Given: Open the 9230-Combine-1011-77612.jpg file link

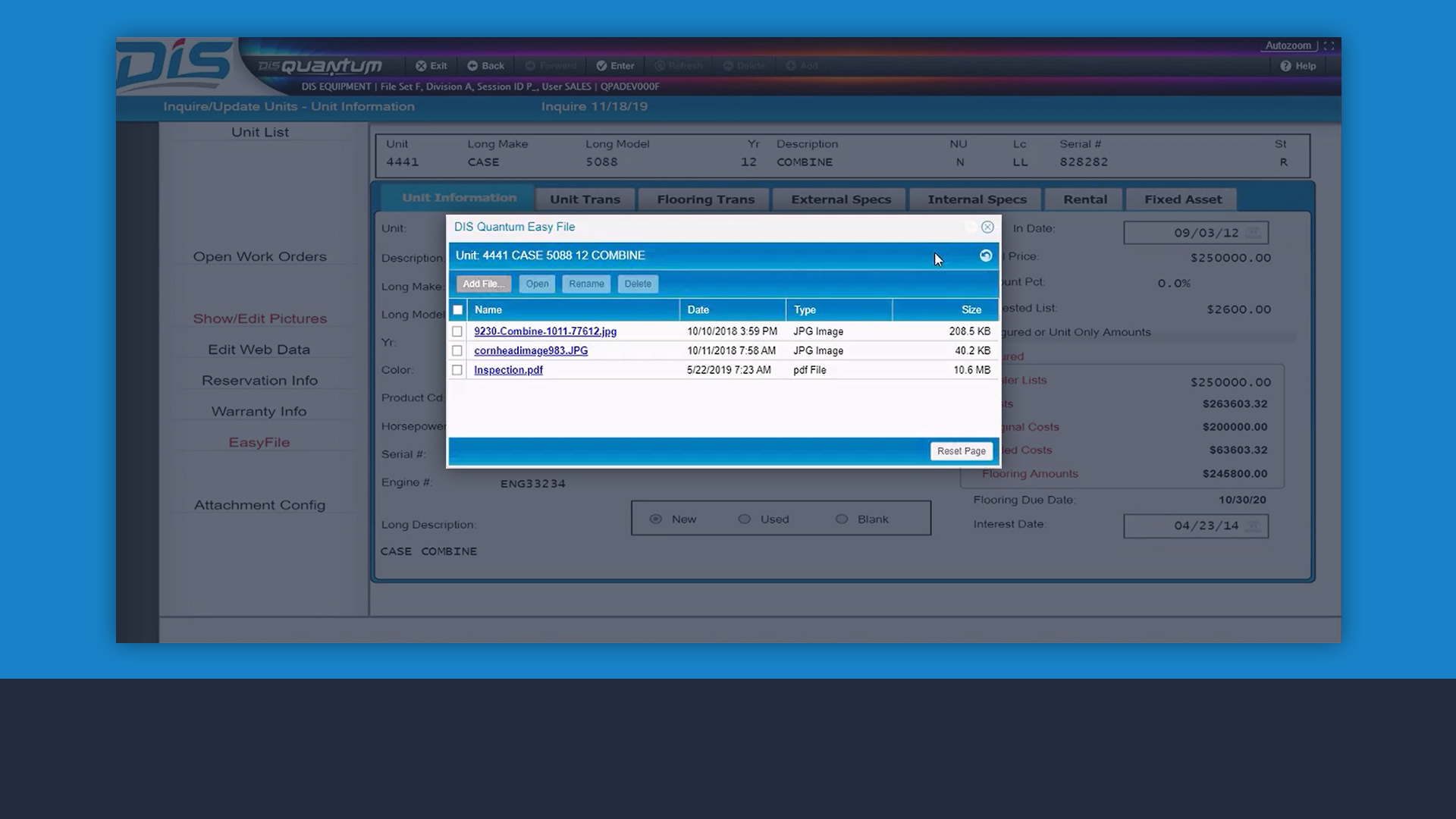Looking at the screenshot, I should [x=545, y=331].
